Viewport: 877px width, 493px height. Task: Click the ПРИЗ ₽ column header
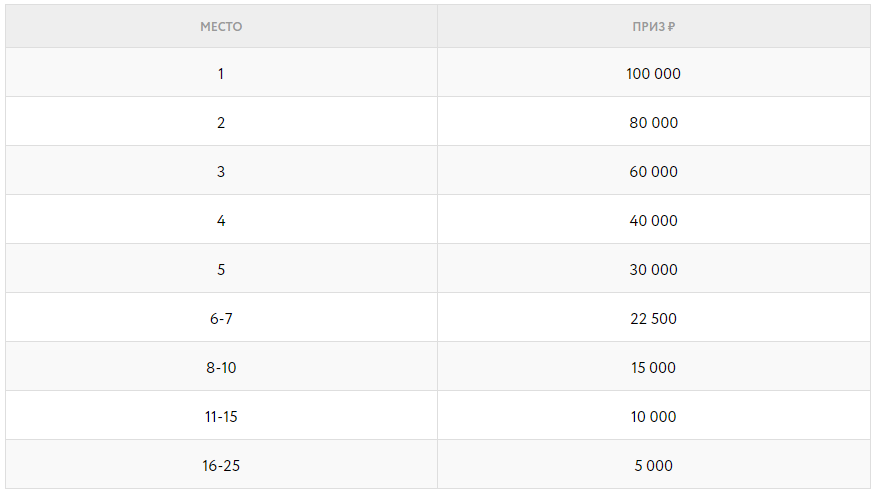pos(653,27)
